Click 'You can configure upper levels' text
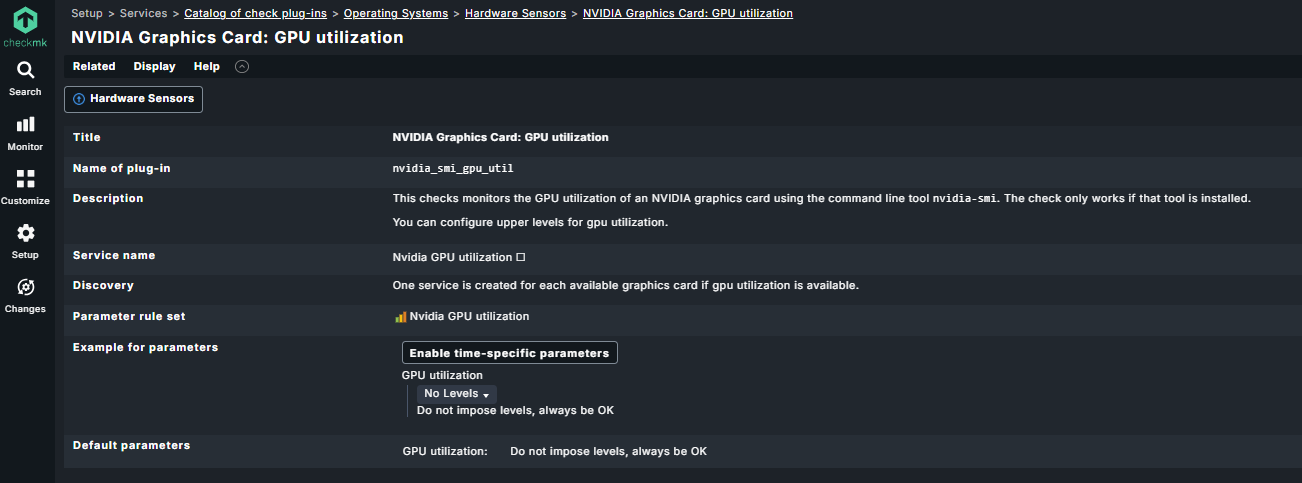Screen dimensions: 1302x483 [x=530, y=222]
